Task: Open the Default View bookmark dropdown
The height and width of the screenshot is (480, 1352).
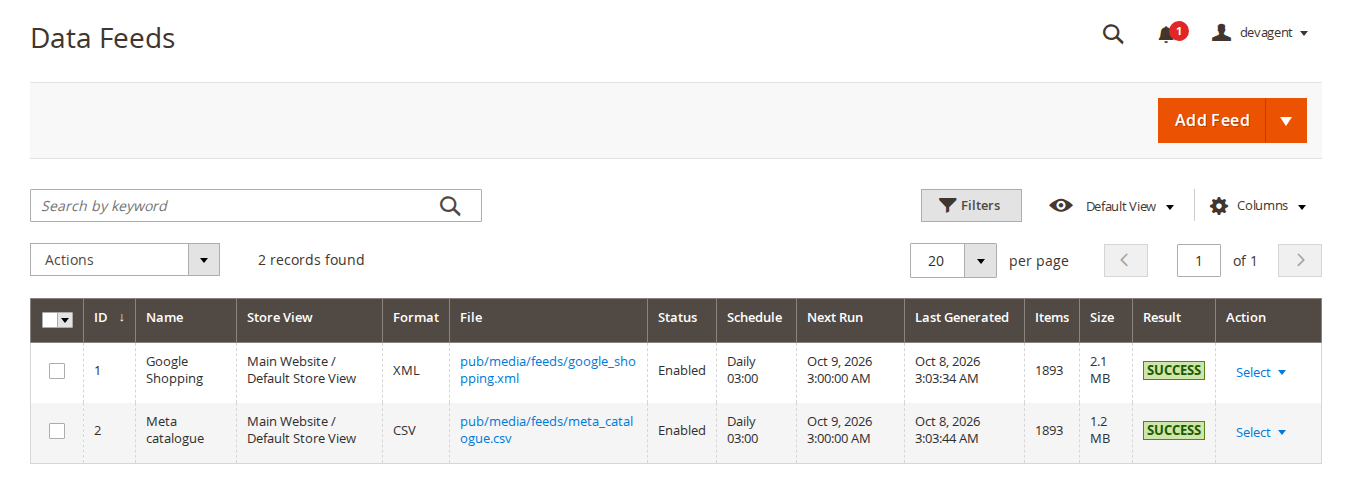Action: (x=1112, y=206)
